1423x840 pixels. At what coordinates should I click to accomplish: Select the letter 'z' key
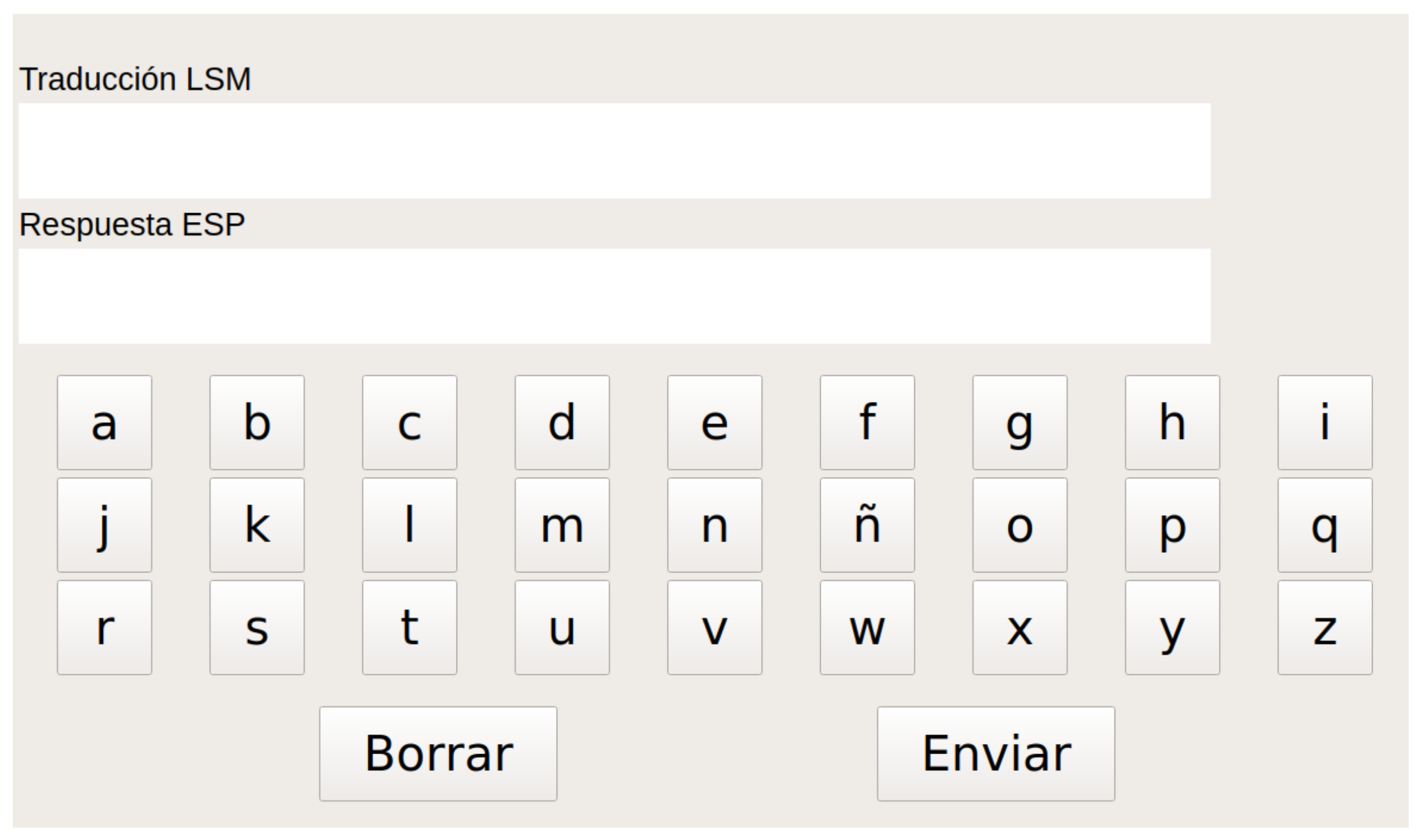[1325, 627]
